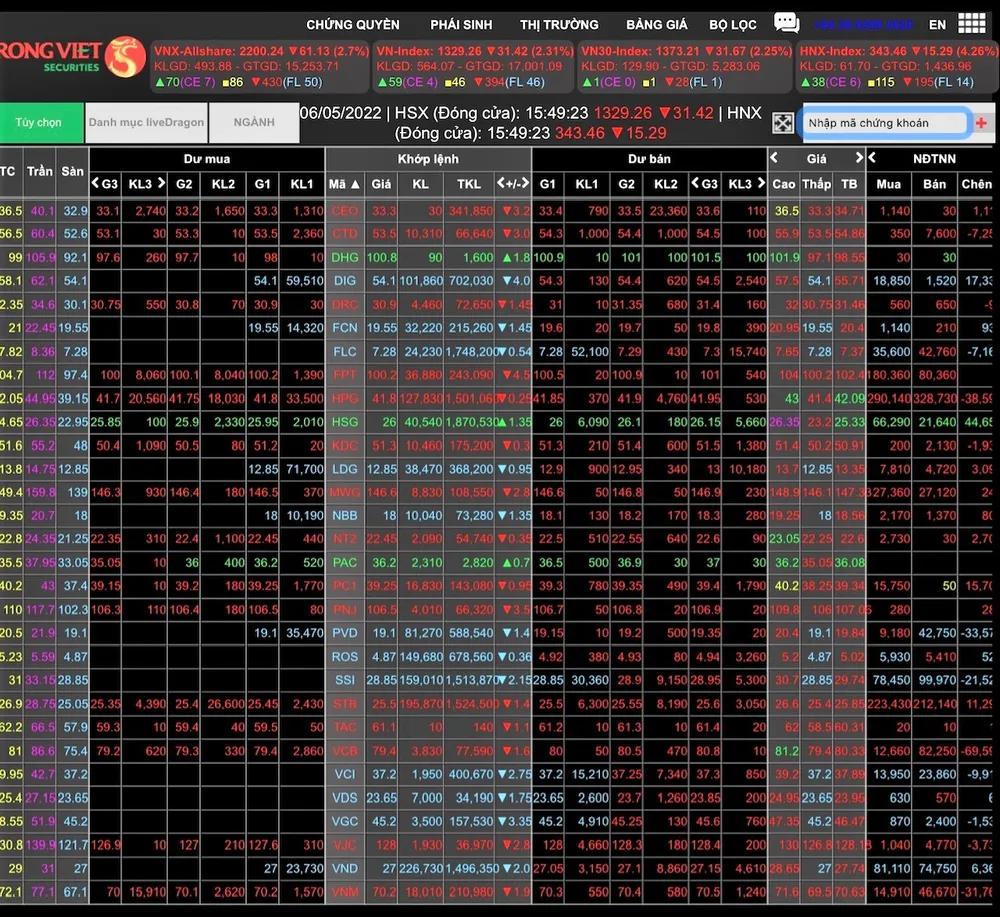Open the THỊ TRƯỜNG menu
Viewport: 1000px width, 917px height.
pos(559,24)
